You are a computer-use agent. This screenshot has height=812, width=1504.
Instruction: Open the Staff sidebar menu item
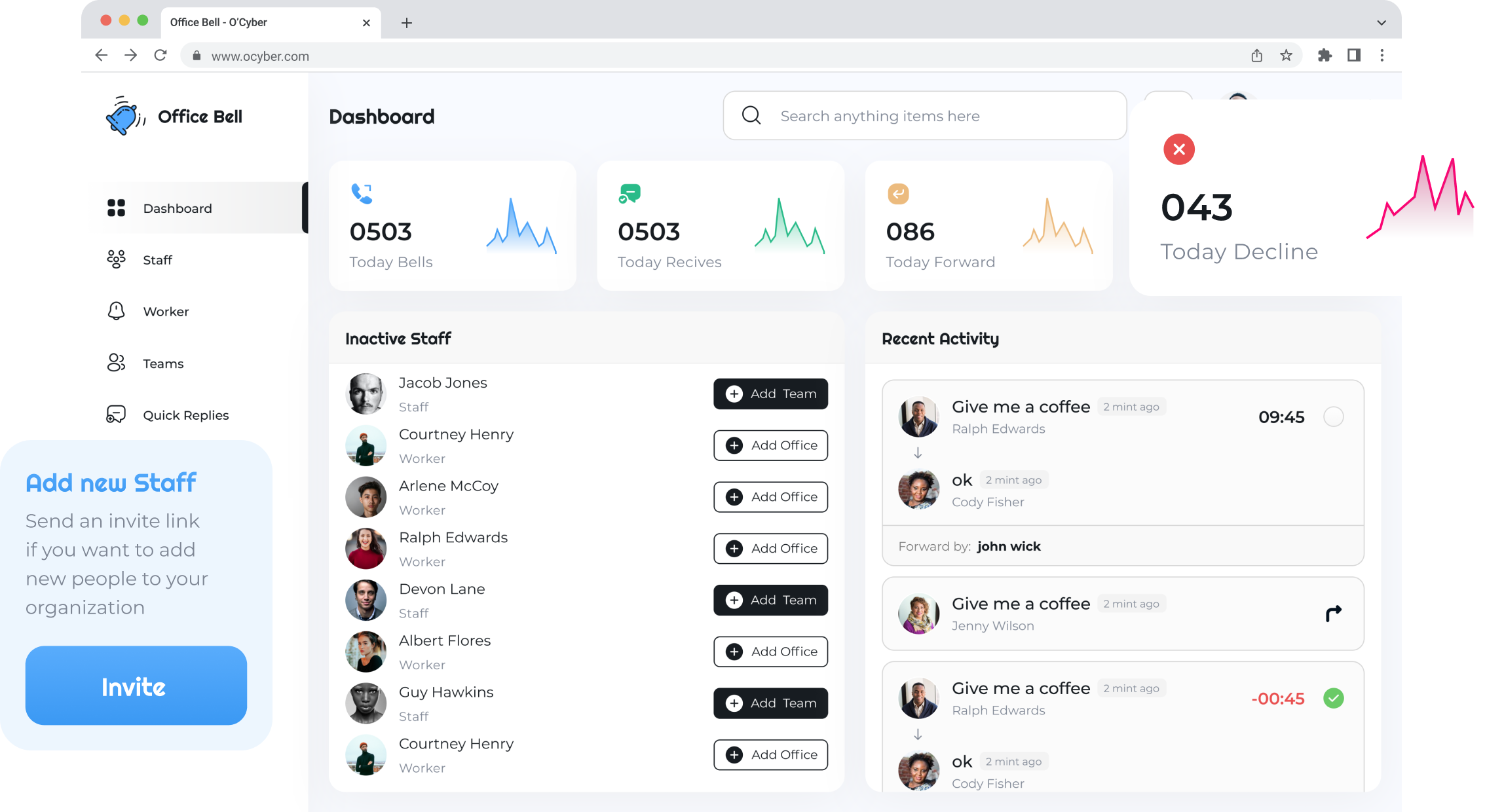157,260
